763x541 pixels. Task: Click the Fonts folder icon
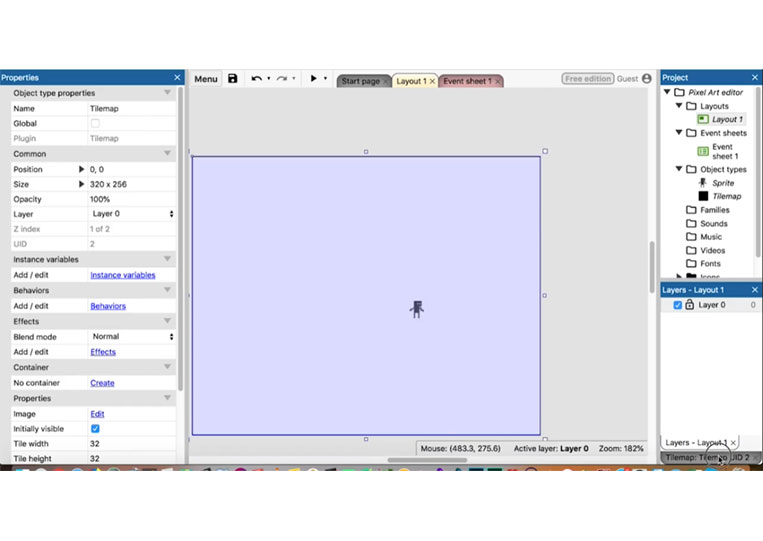point(691,263)
